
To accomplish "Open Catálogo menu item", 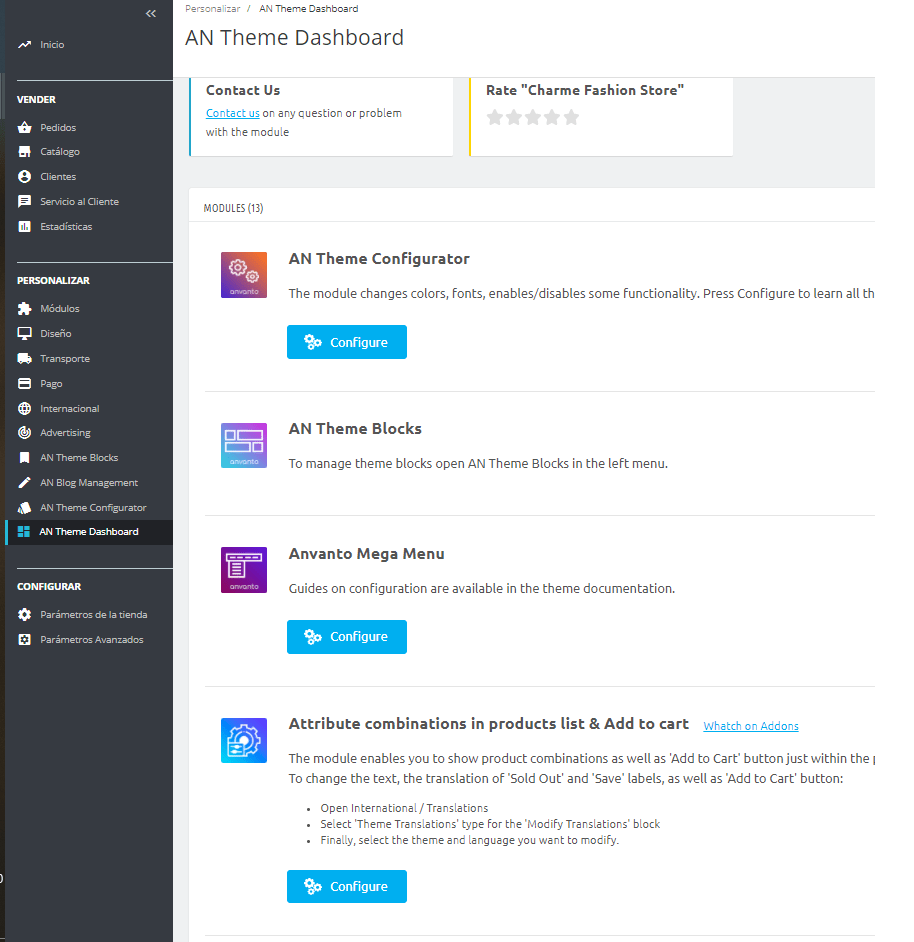I will point(59,151).
